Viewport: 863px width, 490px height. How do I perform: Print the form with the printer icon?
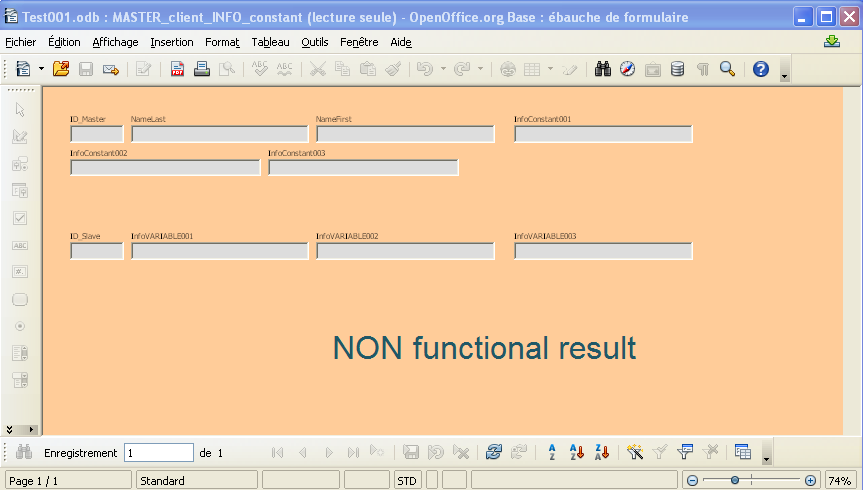point(202,69)
